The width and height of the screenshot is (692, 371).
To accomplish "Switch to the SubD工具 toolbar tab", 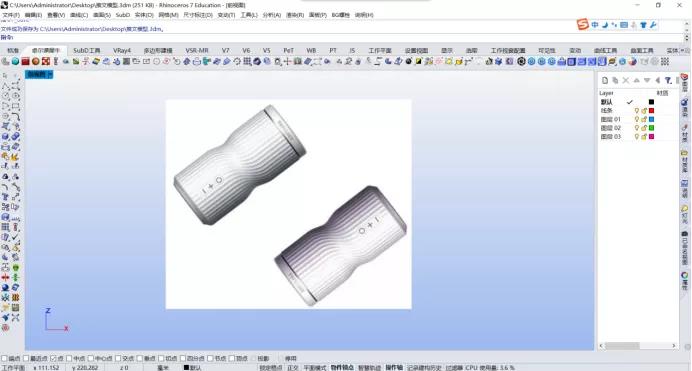I will [x=86, y=50].
